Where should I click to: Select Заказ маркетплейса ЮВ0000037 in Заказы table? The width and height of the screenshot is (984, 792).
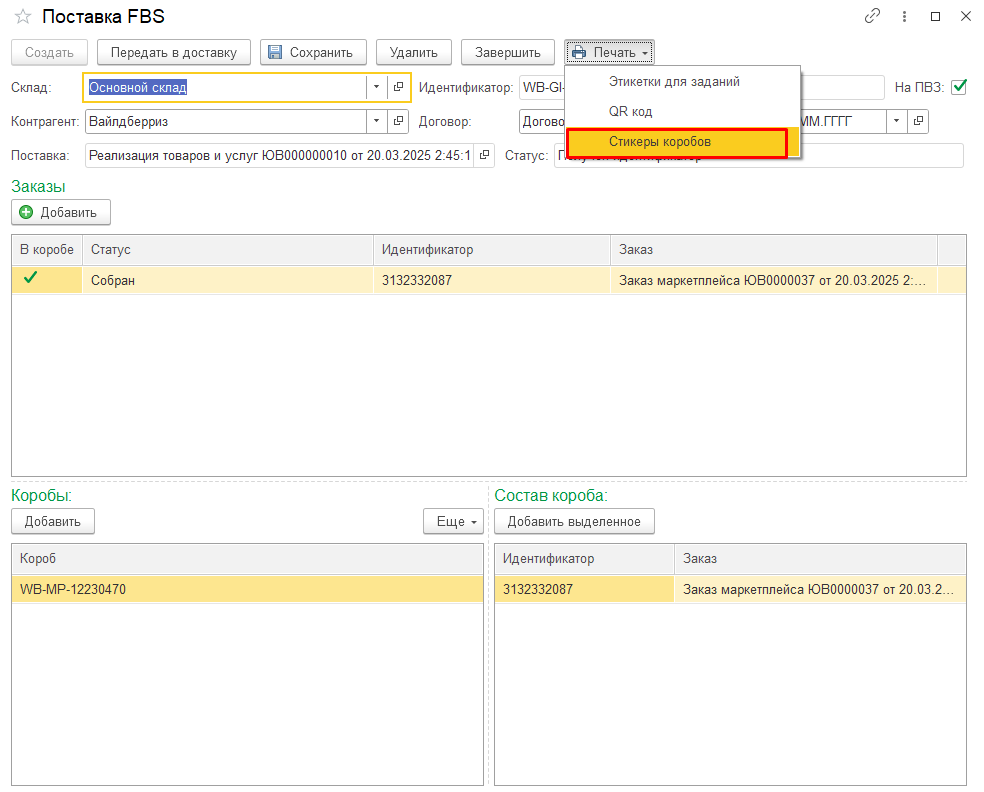coord(774,281)
